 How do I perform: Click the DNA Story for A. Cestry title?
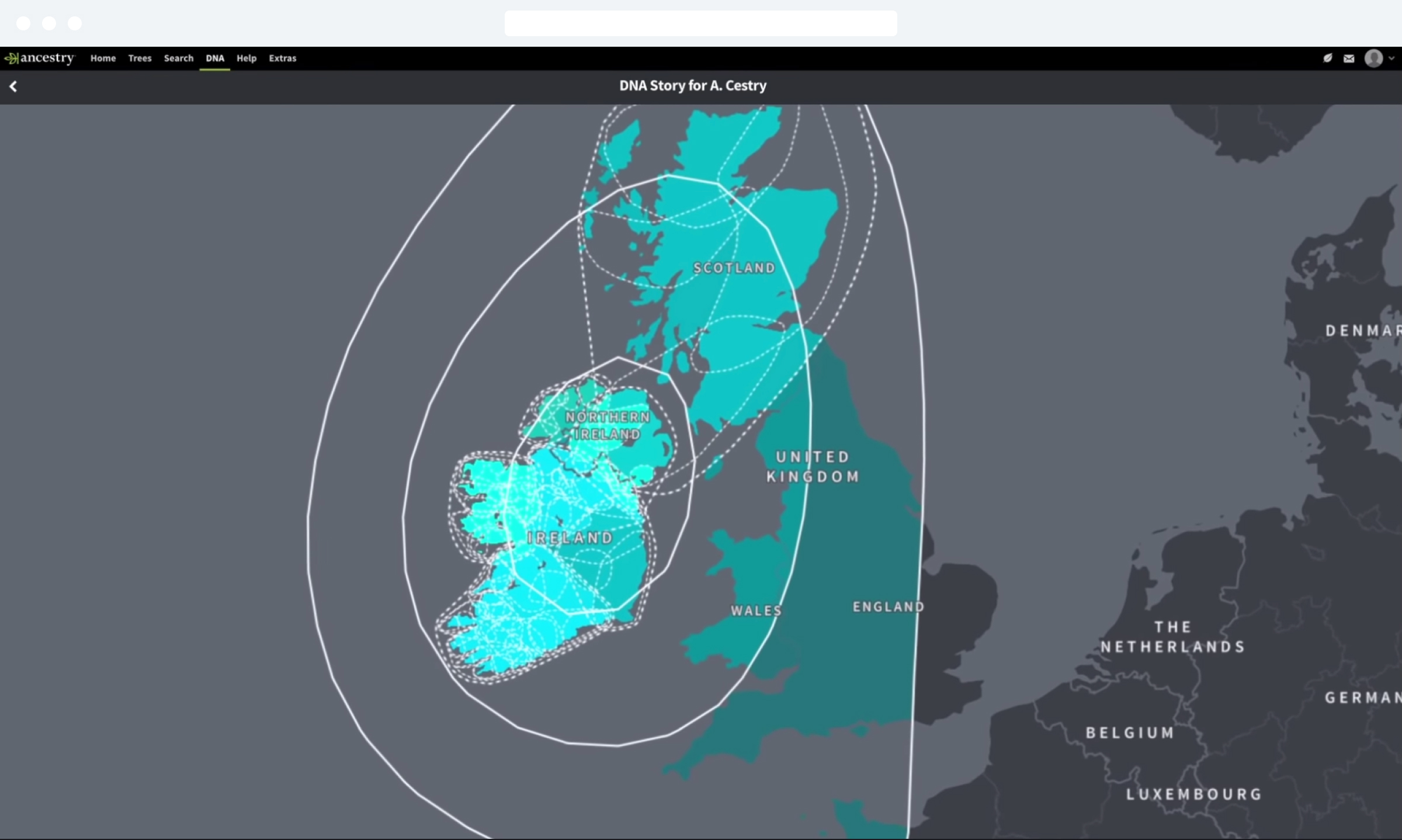pos(692,86)
